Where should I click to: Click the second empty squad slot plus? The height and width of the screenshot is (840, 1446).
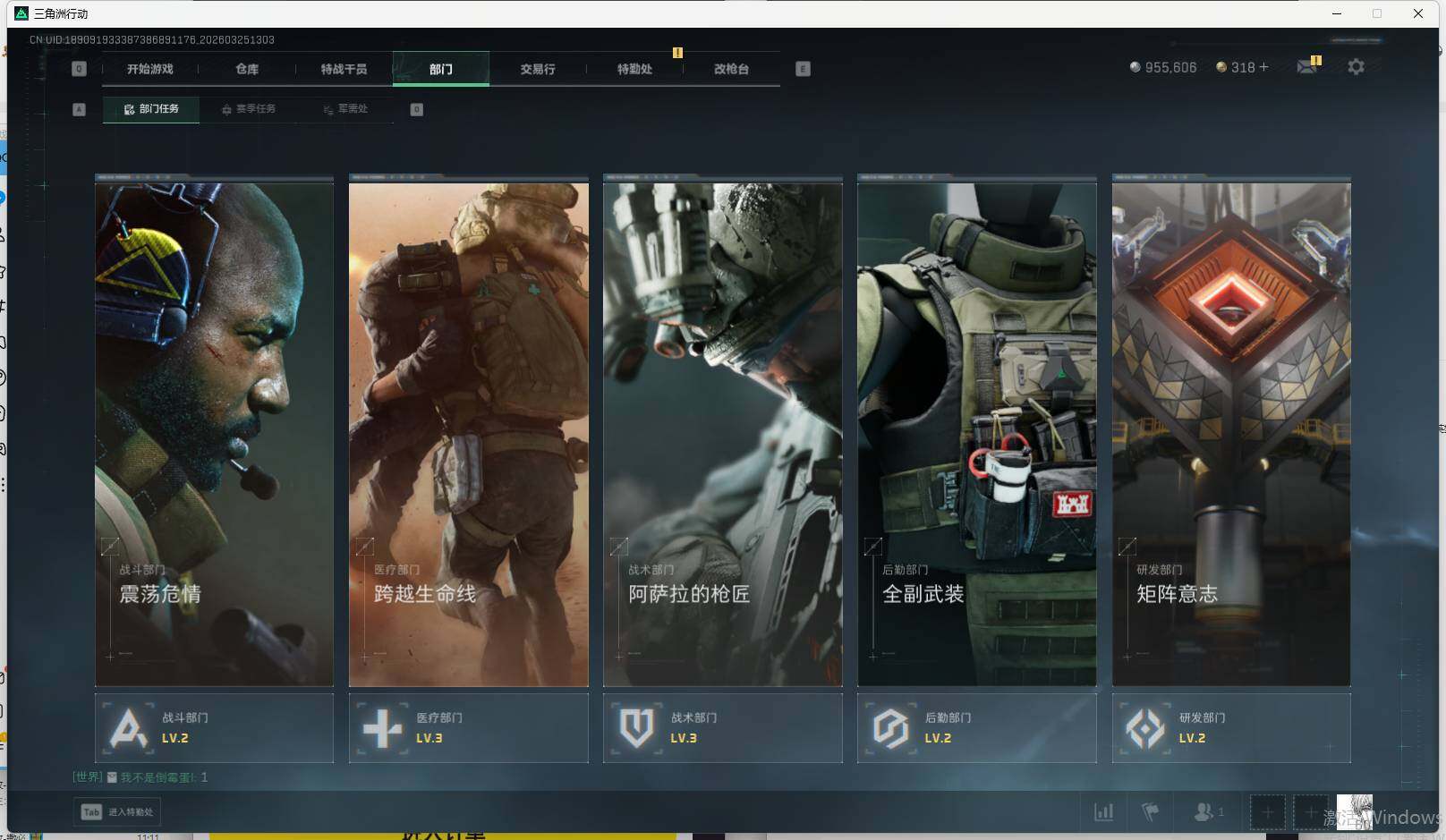[x=1310, y=812]
